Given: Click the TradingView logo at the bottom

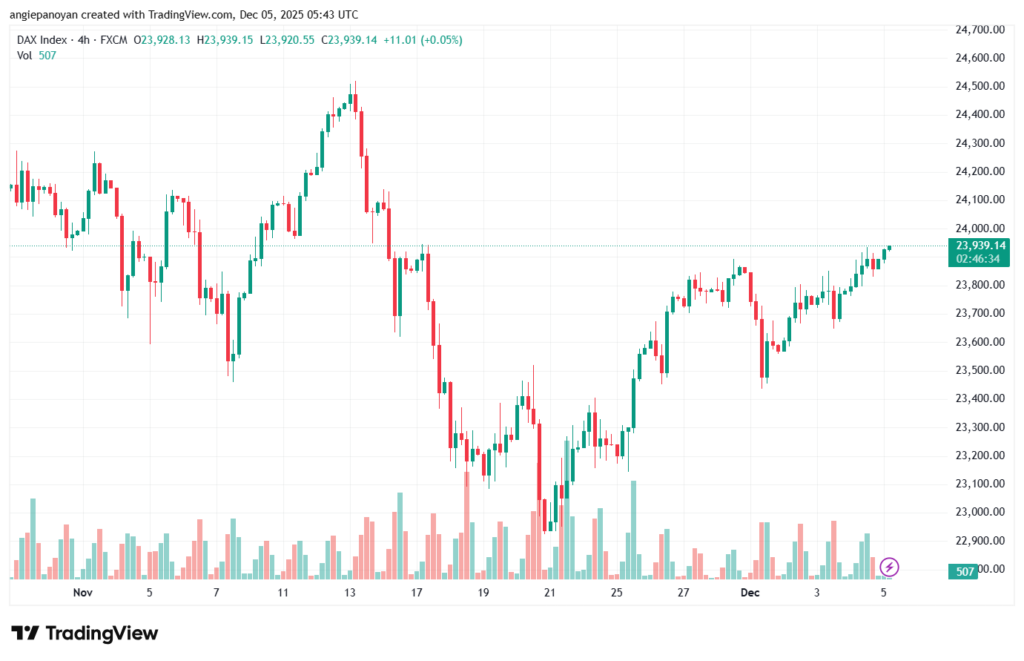Looking at the screenshot, I should tap(84, 633).
